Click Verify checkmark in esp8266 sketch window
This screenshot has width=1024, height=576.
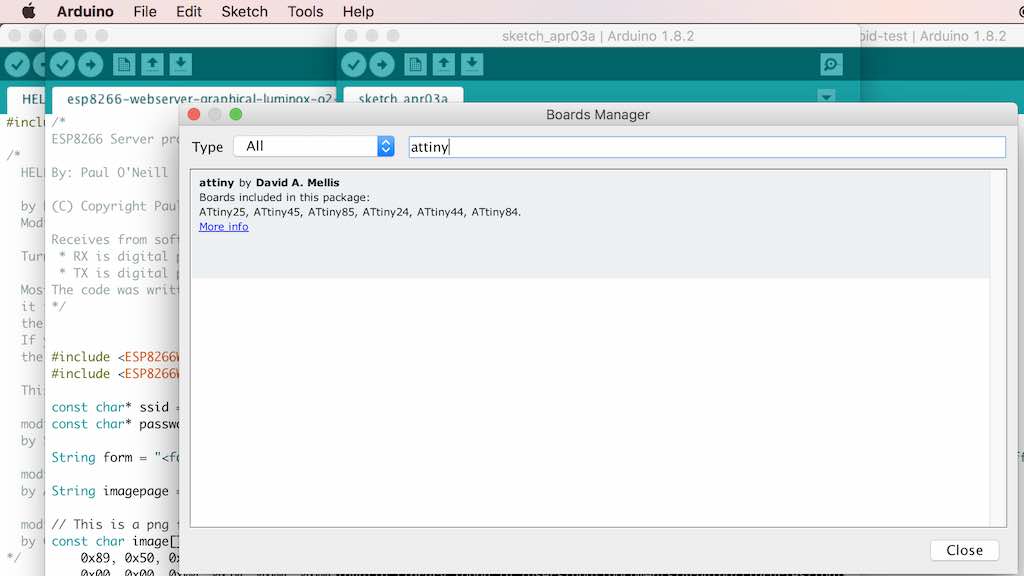coord(63,64)
